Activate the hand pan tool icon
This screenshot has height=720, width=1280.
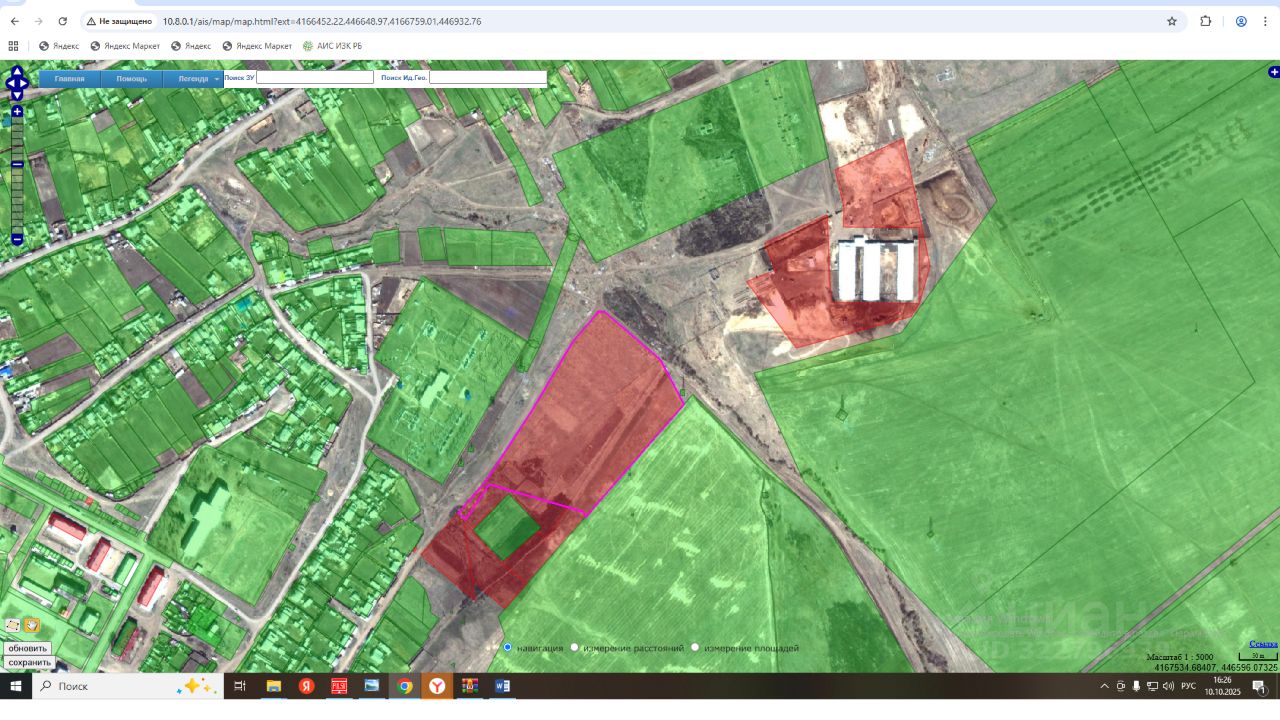32,625
